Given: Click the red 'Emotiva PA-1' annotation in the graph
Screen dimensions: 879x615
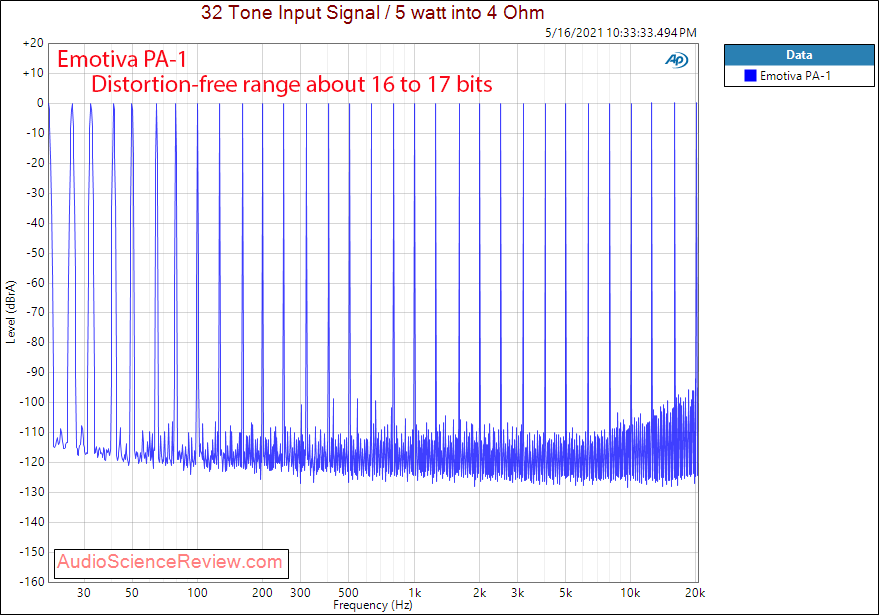Looking at the screenshot, I should click(122, 59).
